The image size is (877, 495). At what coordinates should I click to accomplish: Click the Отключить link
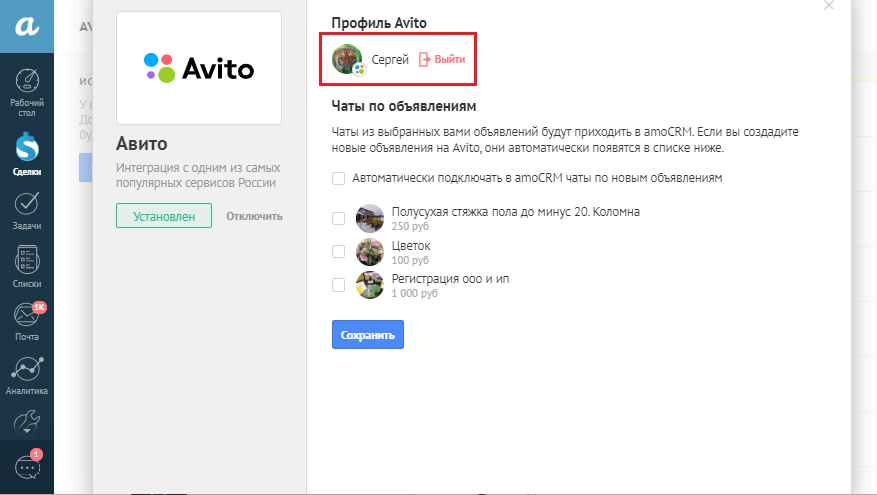[x=254, y=216]
